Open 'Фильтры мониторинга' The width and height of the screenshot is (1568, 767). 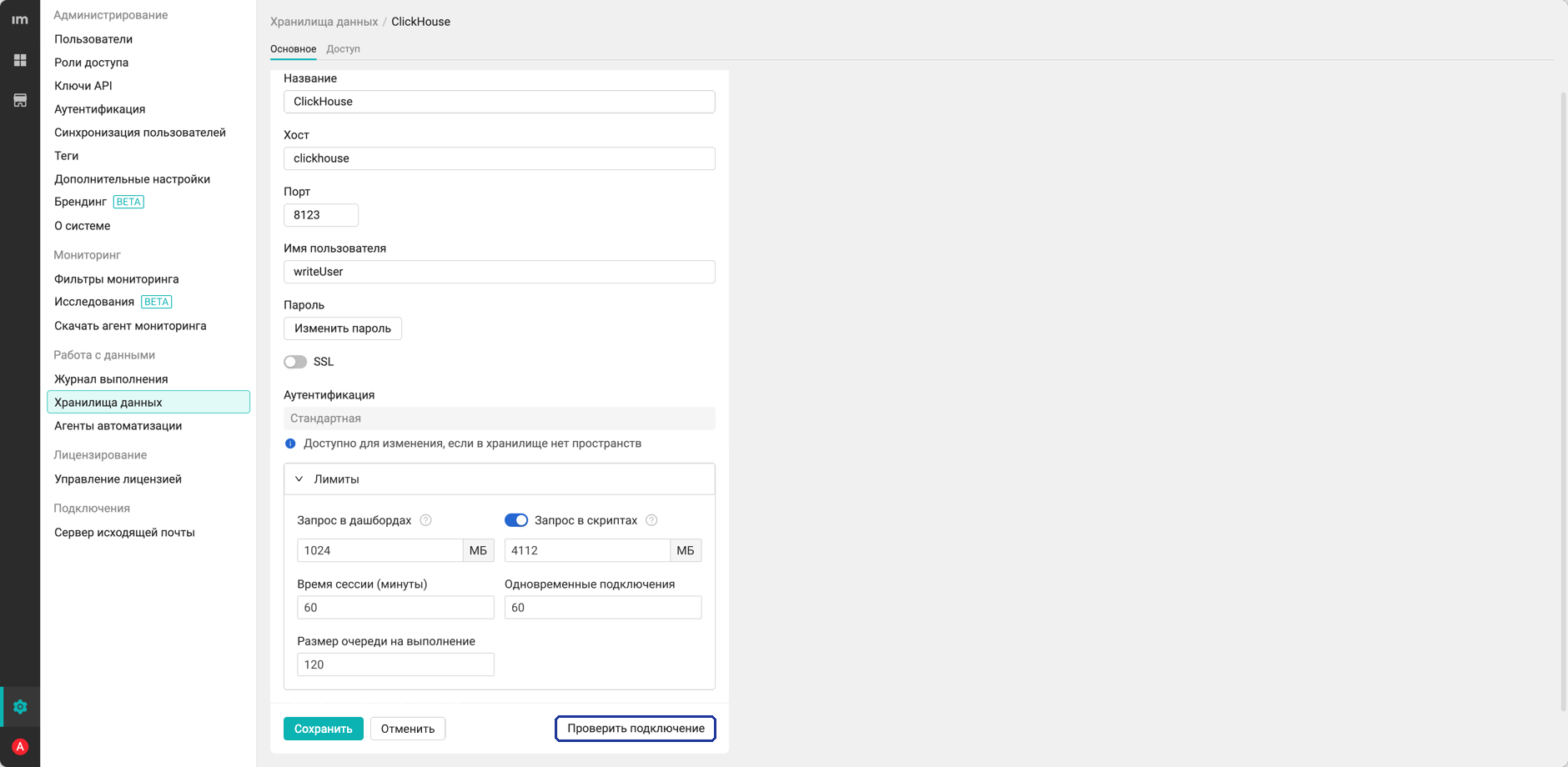[116, 279]
